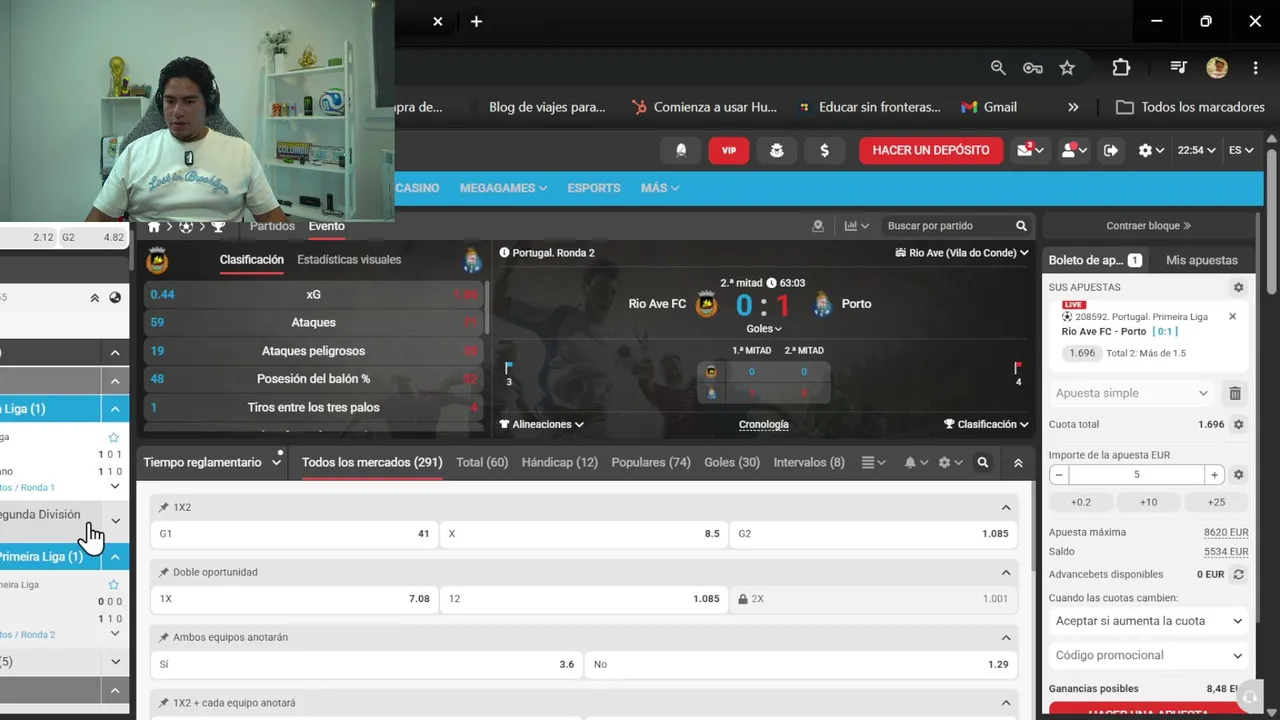
Task: Collapse all markets with double chevron
Action: pos(1018,463)
